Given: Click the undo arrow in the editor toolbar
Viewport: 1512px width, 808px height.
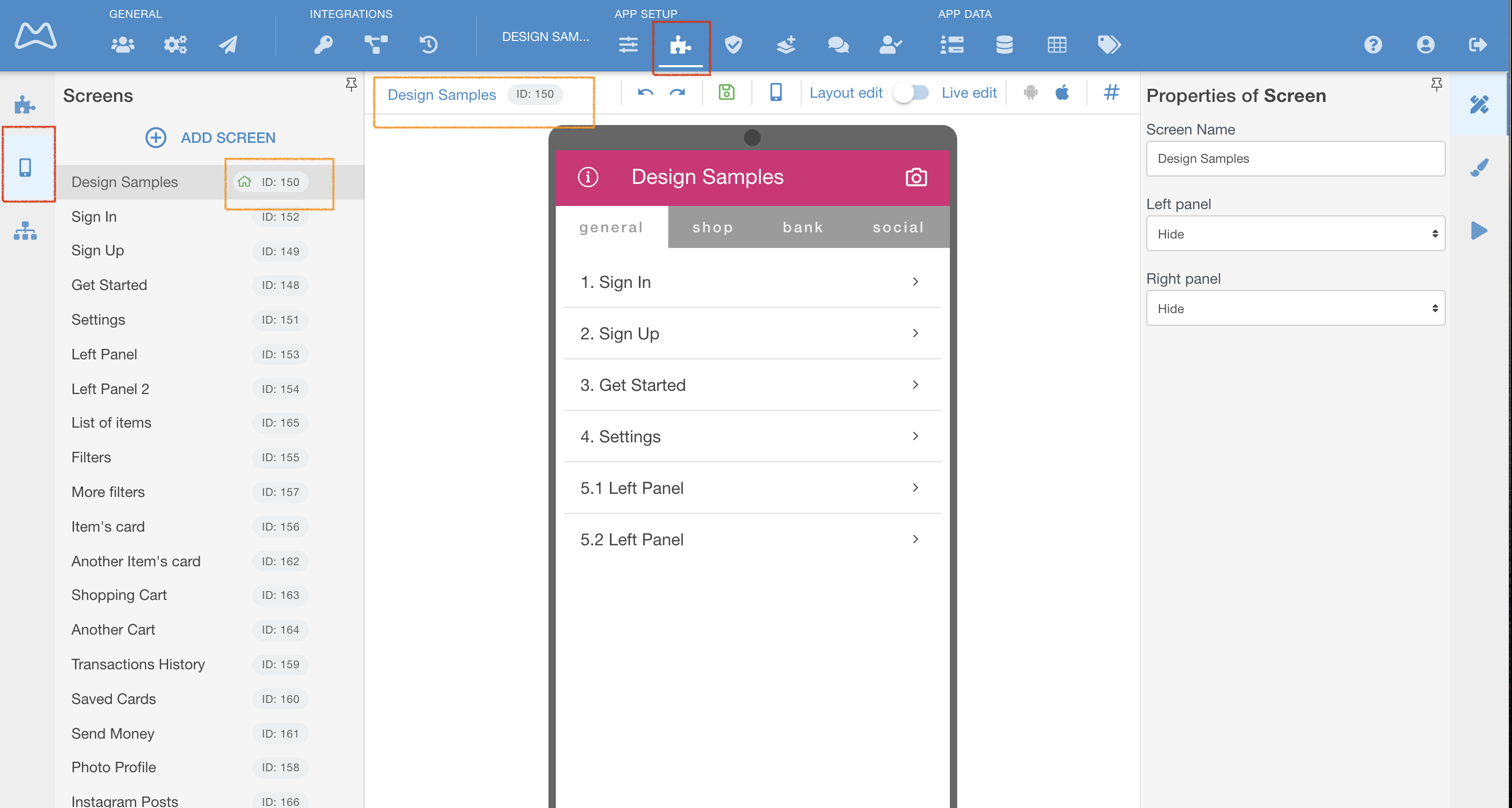Looking at the screenshot, I should [x=646, y=92].
